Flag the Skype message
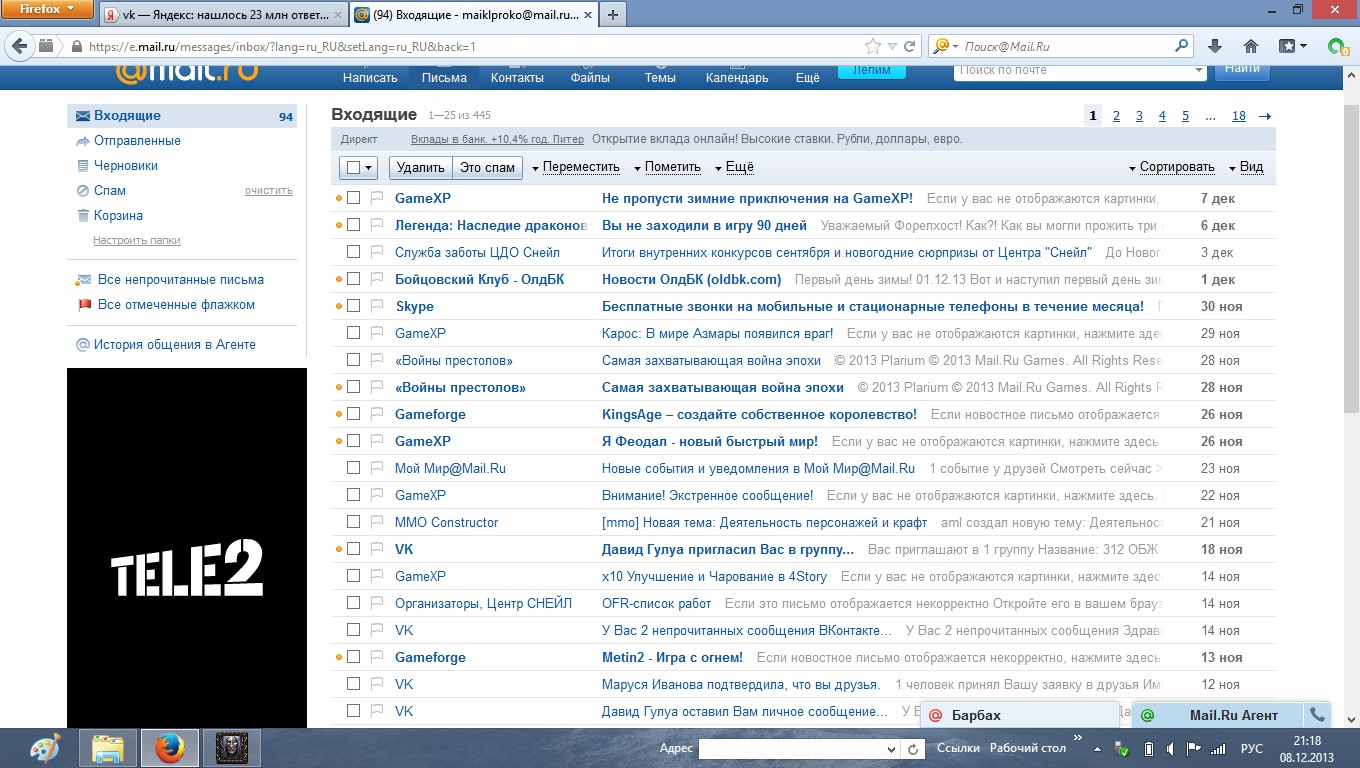 (377, 306)
